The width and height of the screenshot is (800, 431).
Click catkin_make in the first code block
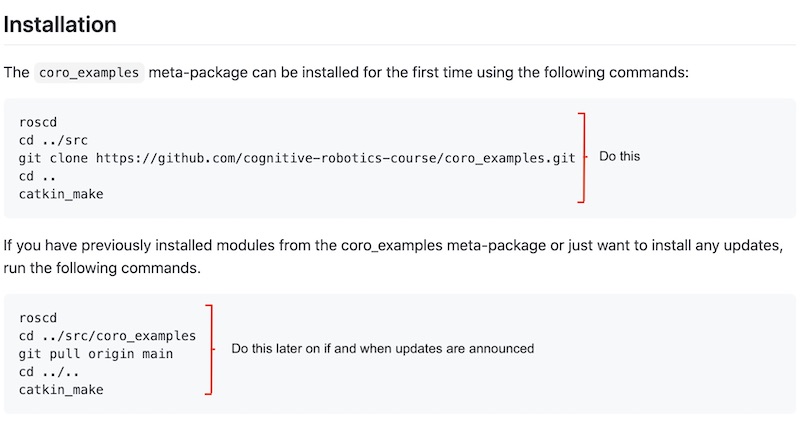point(60,194)
